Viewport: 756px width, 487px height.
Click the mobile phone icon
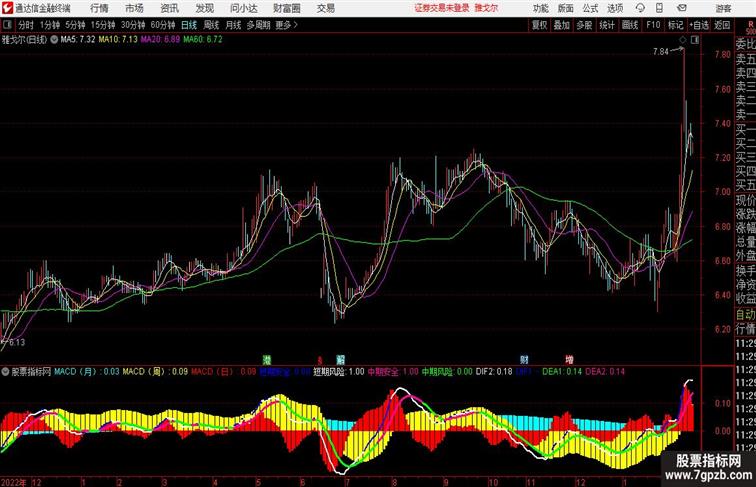tap(659, 8)
